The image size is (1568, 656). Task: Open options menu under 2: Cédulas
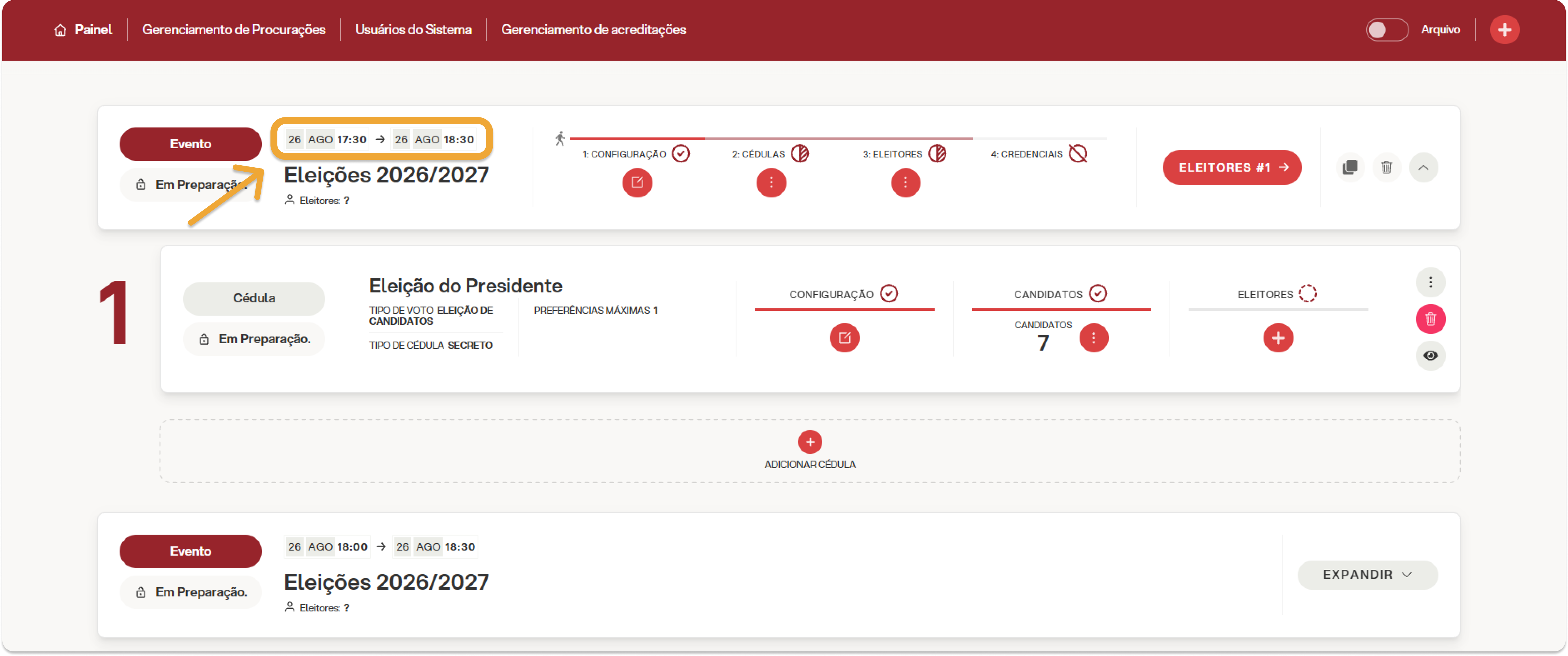(x=771, y=182)
